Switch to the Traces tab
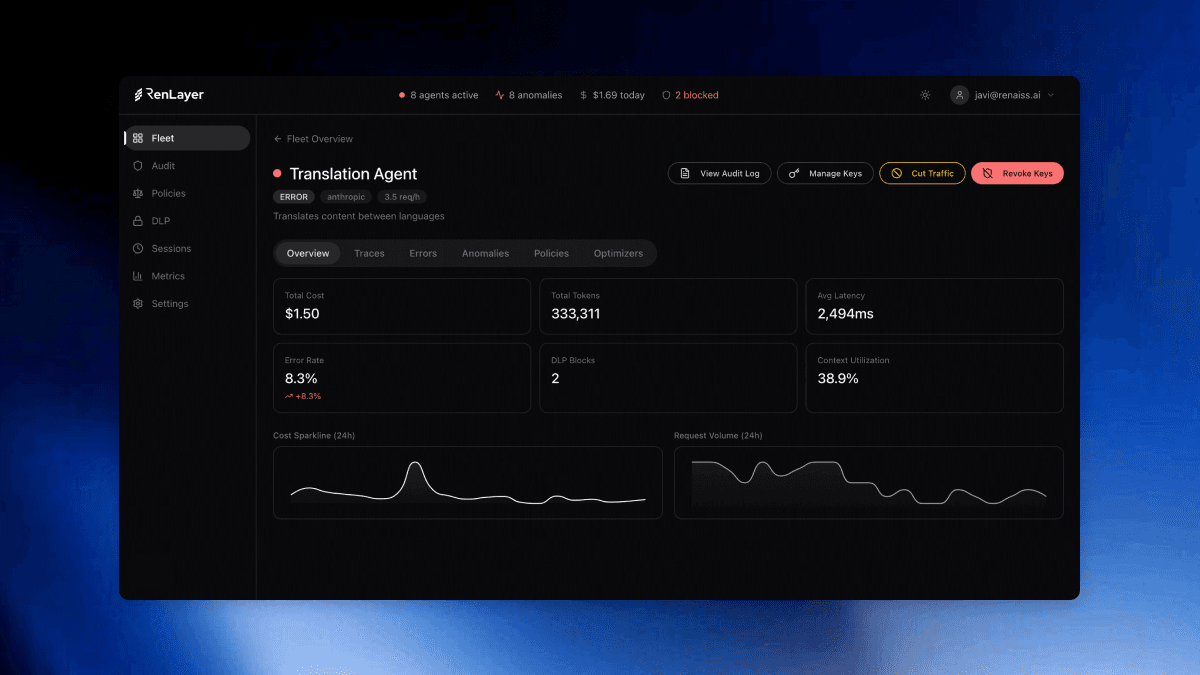1200x675 pixels. [x=369, y=253]
